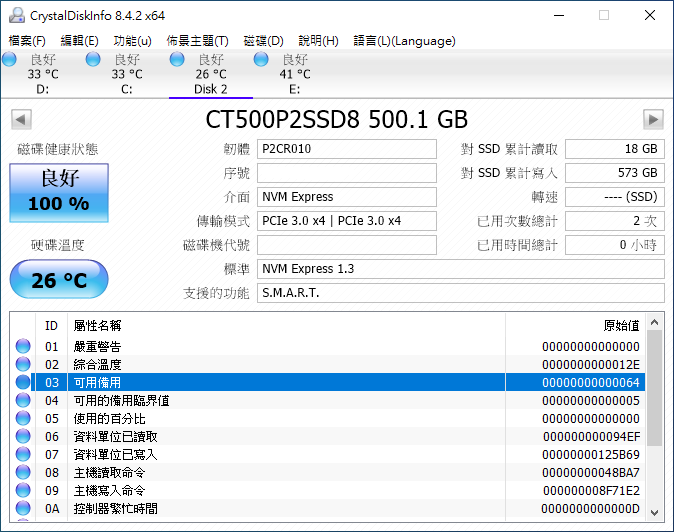Image resolution: width=674 pixels, height=532 pixels.
Task: Click the 原始值 column header
Action: pos(575,325)
